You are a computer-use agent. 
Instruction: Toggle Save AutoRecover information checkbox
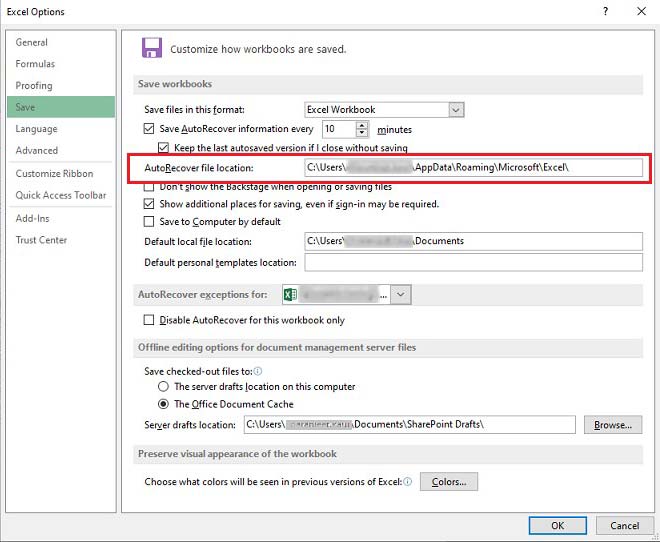149,129
